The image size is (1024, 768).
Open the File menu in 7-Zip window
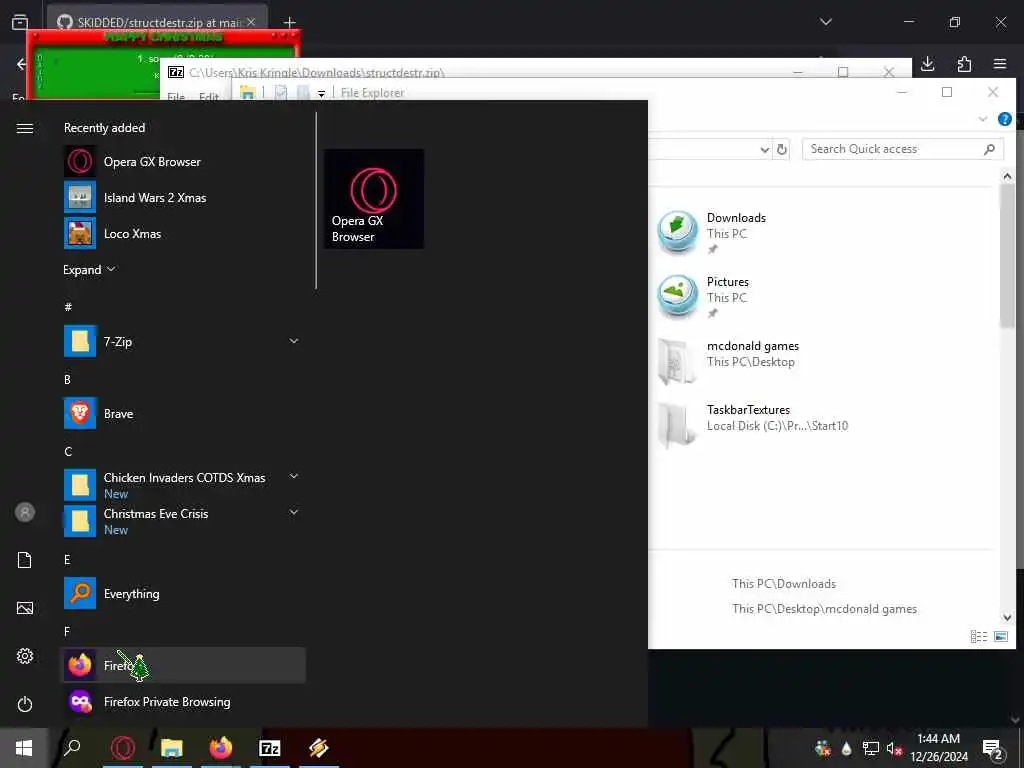coord(176,96)
